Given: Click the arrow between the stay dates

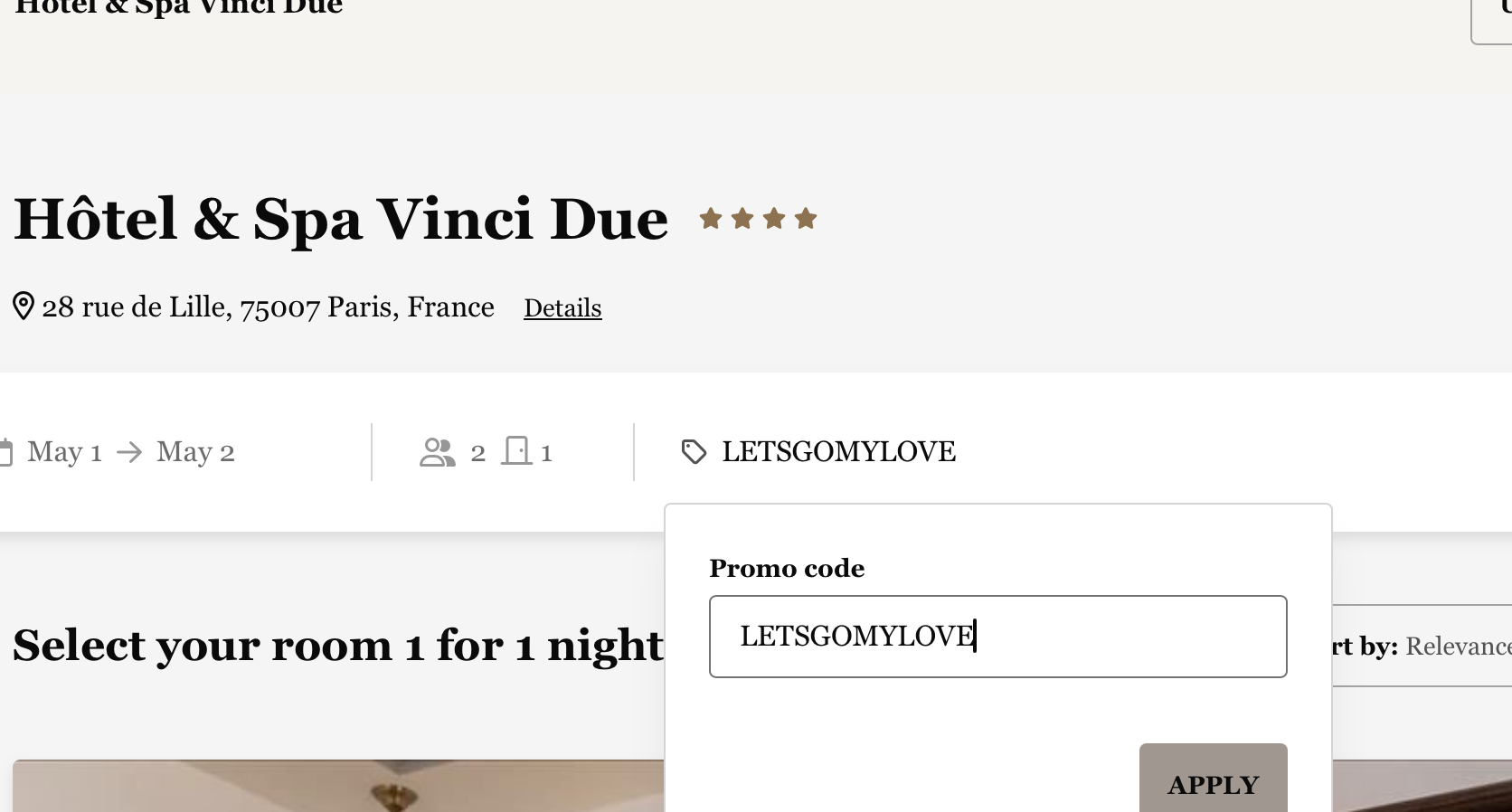Looking at the screenshot, I should coord(129,451).
